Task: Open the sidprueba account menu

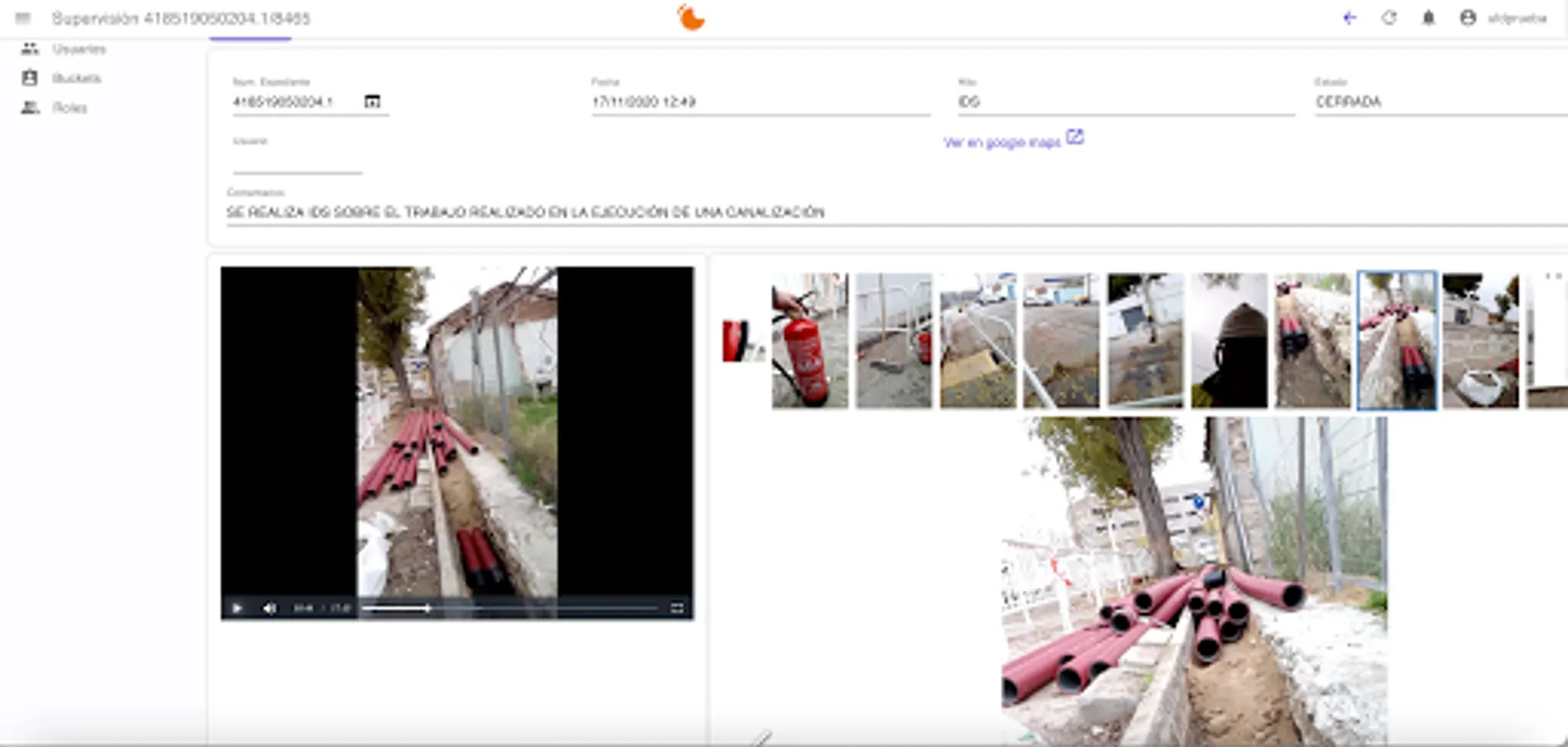Action: (x=1468, y=18)
